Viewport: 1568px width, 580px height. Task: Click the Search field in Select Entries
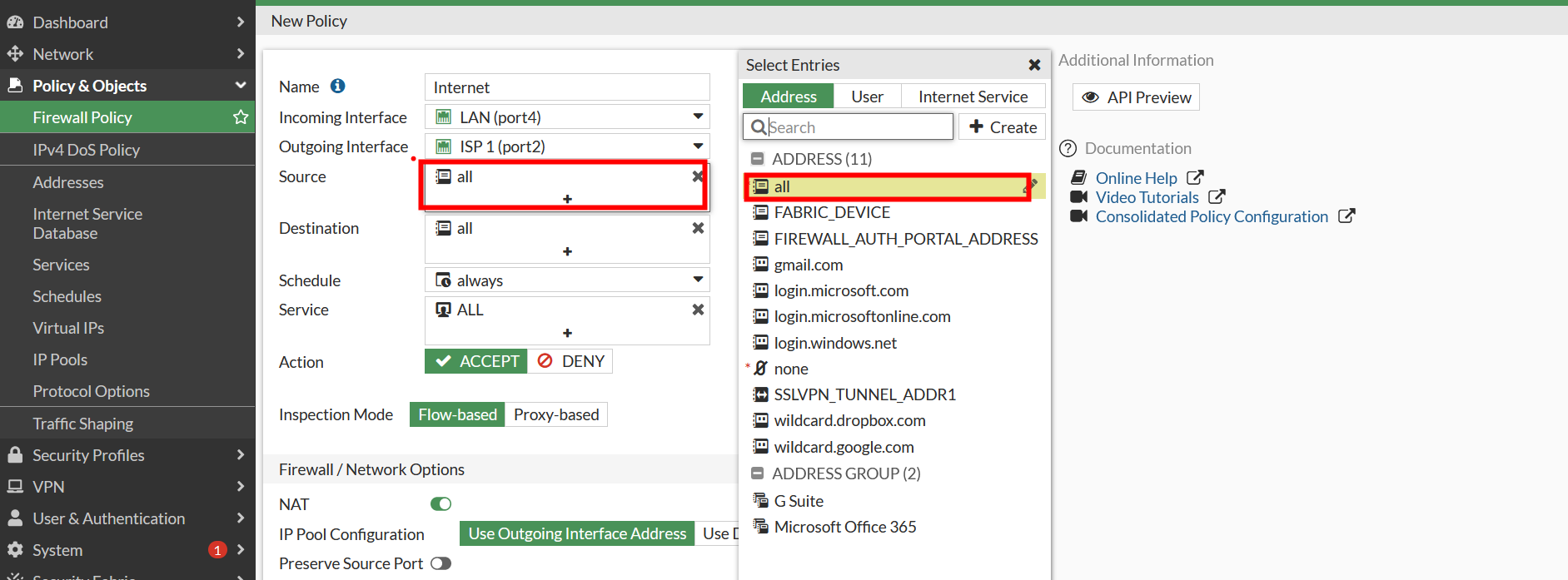(x=858, y=127)
